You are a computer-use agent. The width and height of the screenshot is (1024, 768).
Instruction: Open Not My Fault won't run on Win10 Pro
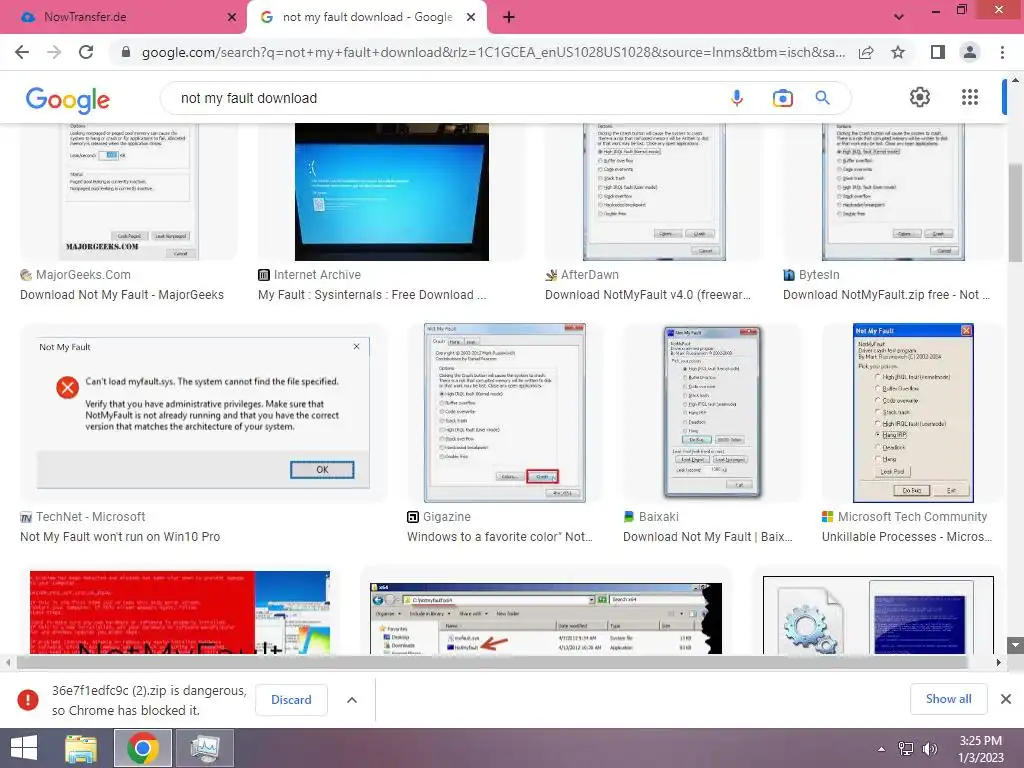[120, 537]
